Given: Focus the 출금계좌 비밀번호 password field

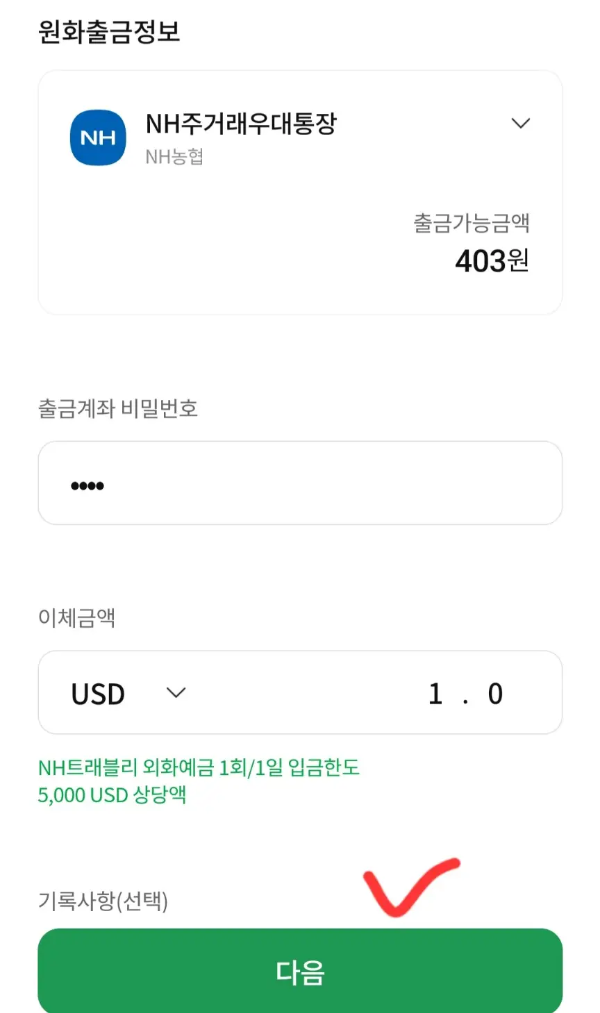Looking at the screenshot, I should pyautogui.click(x=300, y=483).
